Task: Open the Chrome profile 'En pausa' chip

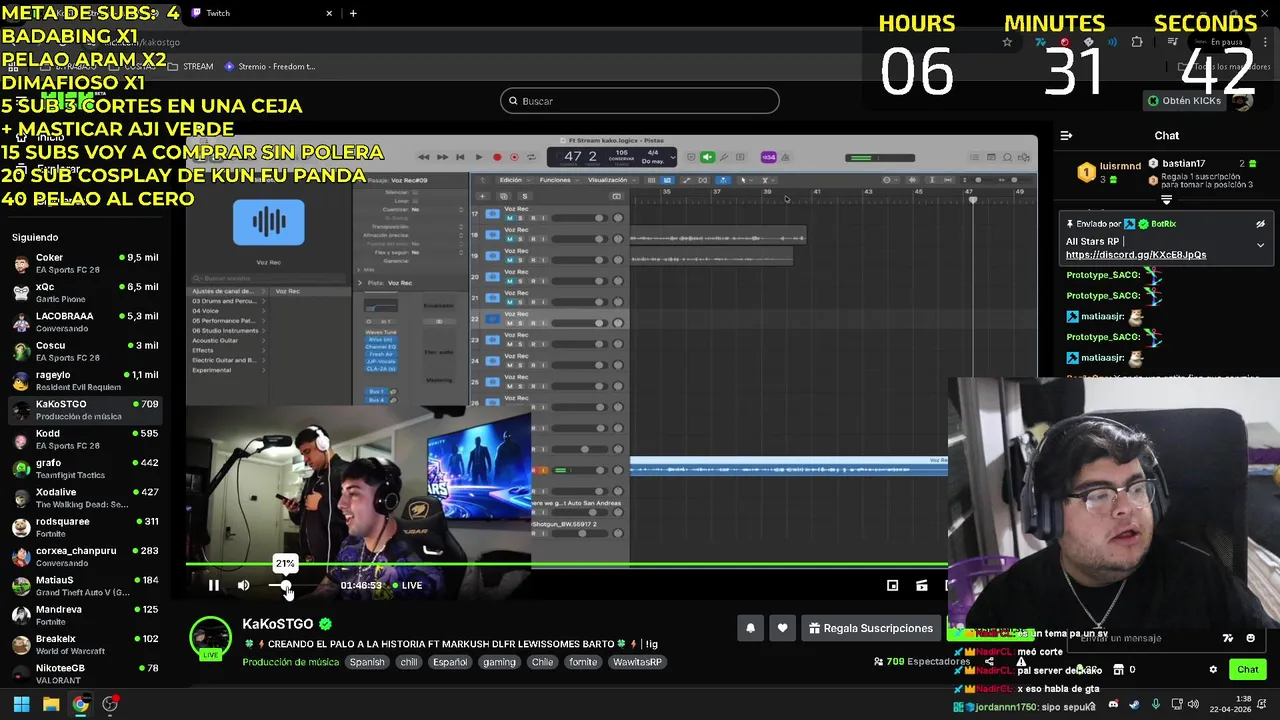Action: [1220, 42]
